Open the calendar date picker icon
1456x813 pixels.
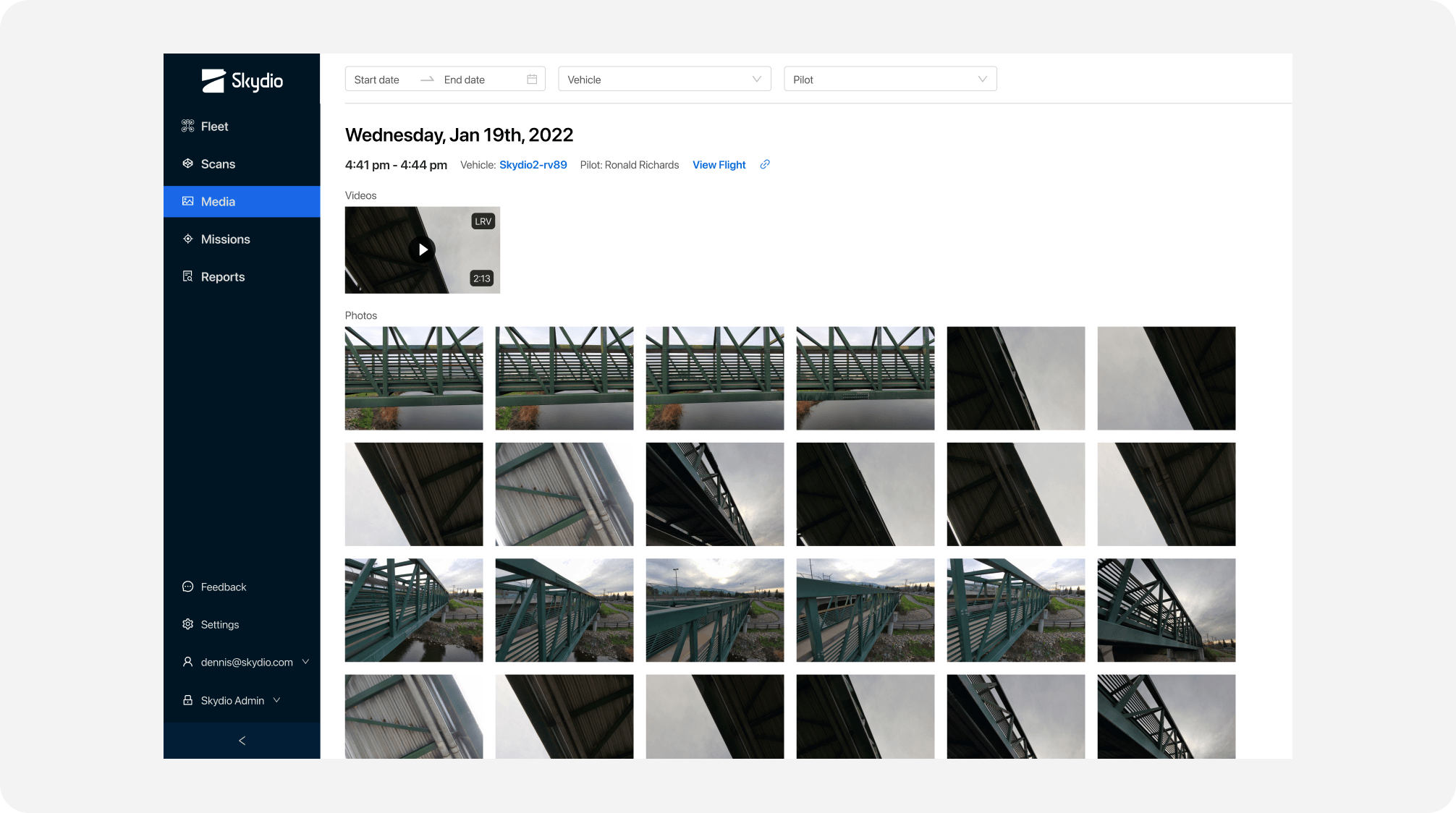(532, 80)
